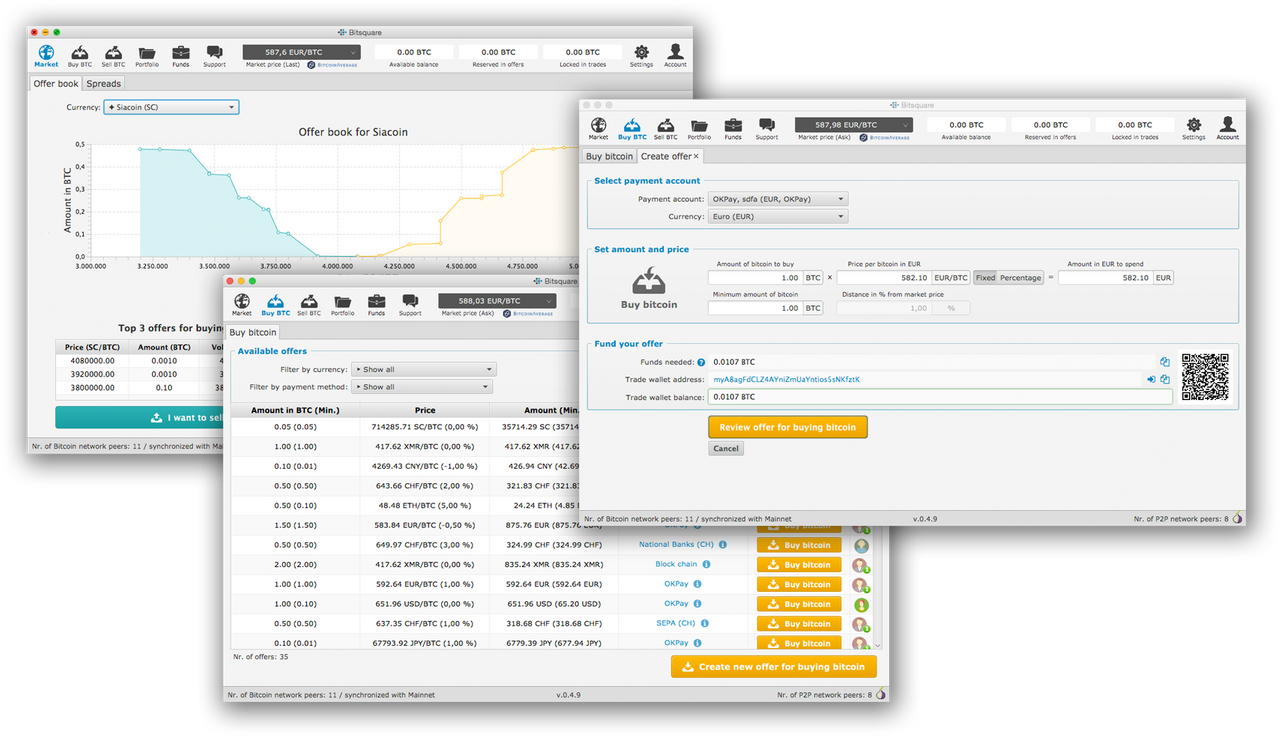Open Funds in Create offer window

pyautogui.click(x=733, y=128)
